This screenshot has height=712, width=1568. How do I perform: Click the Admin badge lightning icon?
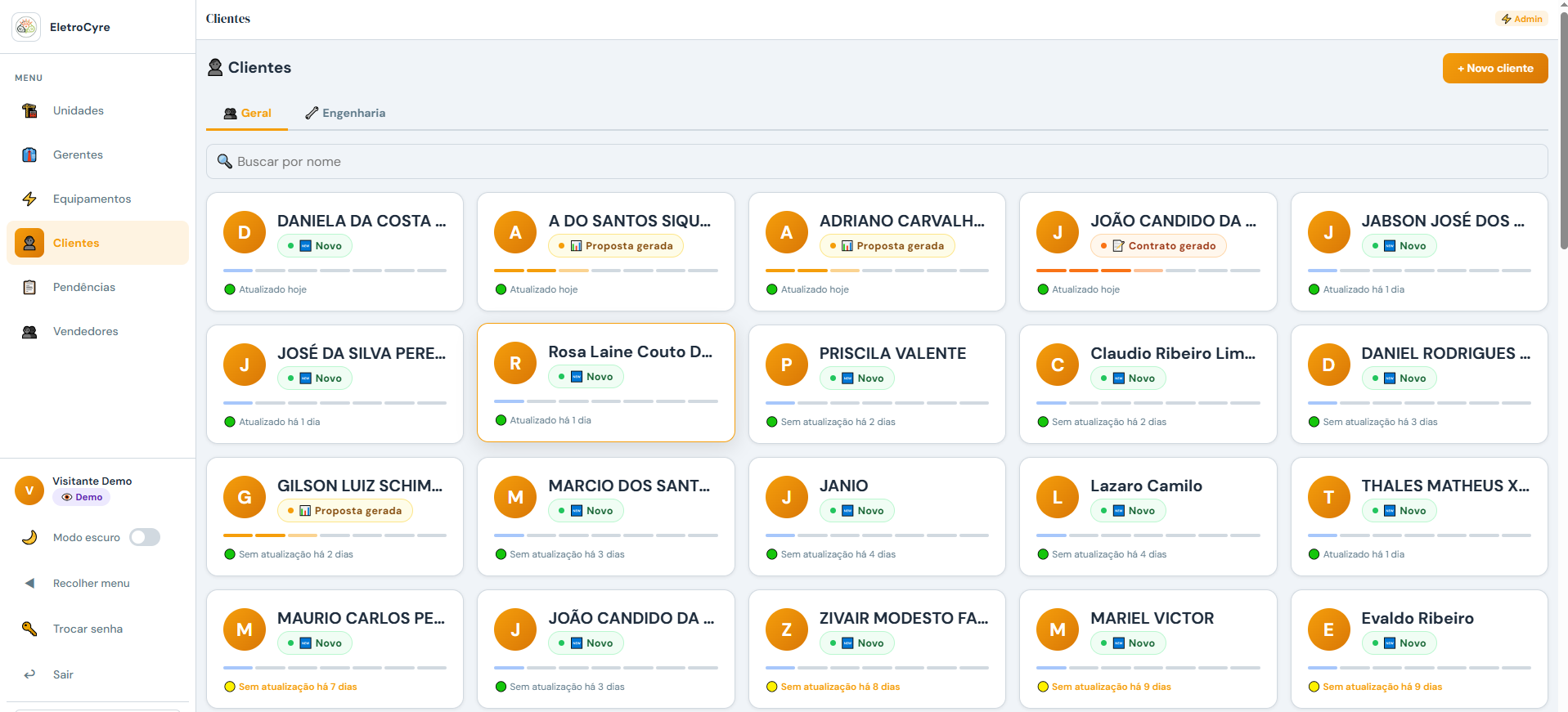pos(1506,19)
